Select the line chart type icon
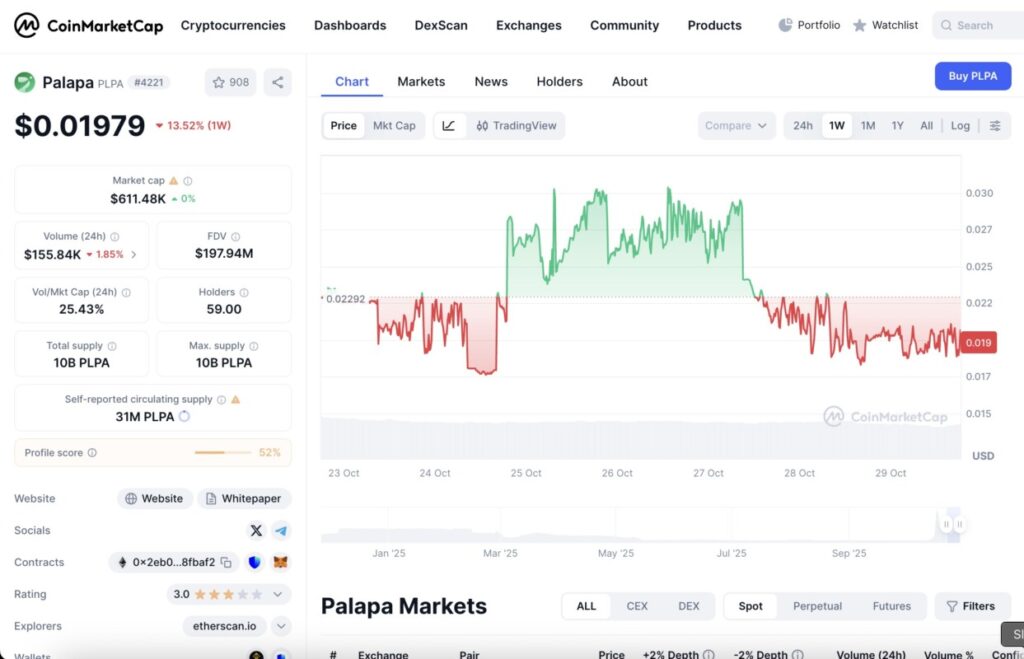 449,125
